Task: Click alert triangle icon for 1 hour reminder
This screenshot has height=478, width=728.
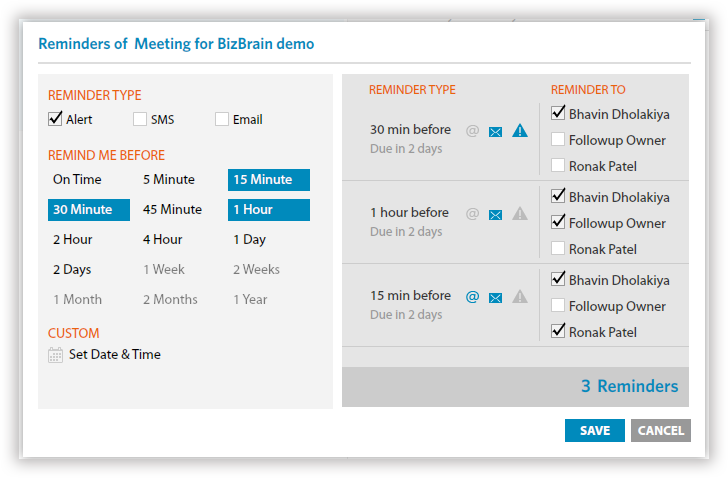Action: tap(519, 213)
